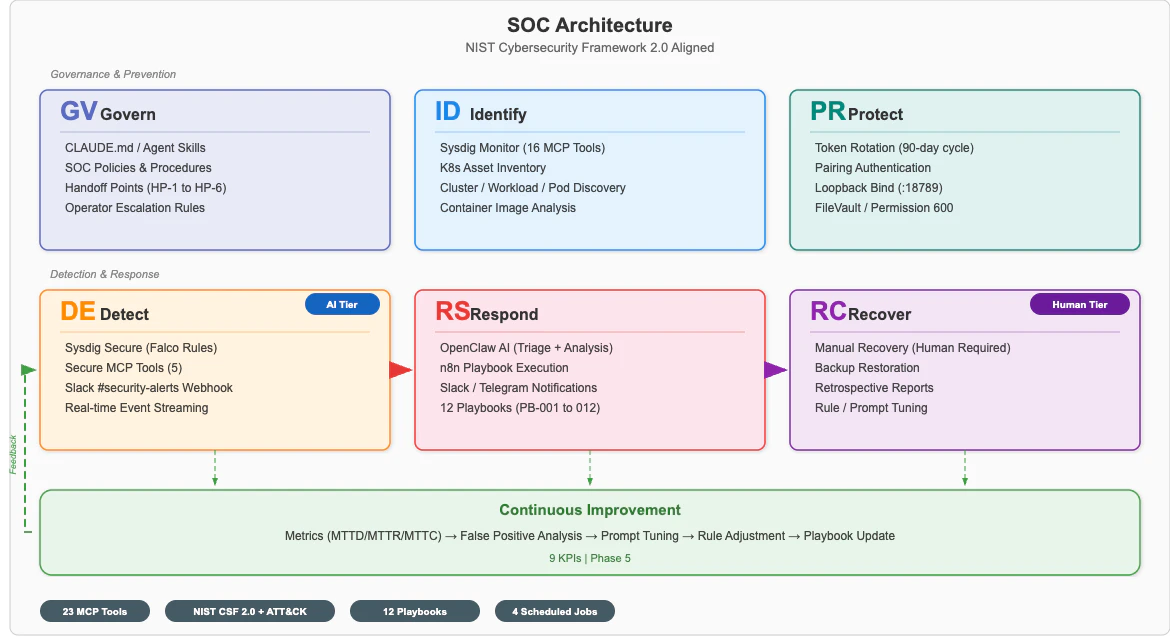
Task: Select the 23 MCP Tools pill
Action: [x=95, y=612]
